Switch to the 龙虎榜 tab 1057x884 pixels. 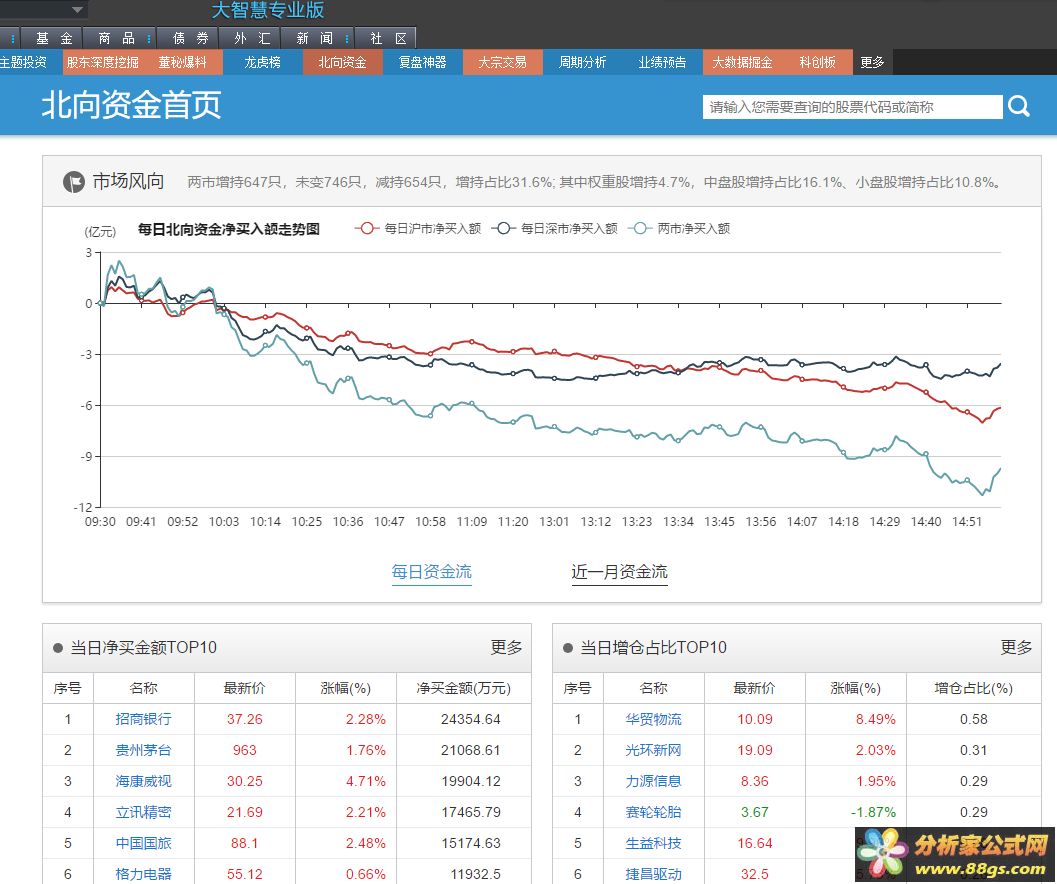(262, 62)
